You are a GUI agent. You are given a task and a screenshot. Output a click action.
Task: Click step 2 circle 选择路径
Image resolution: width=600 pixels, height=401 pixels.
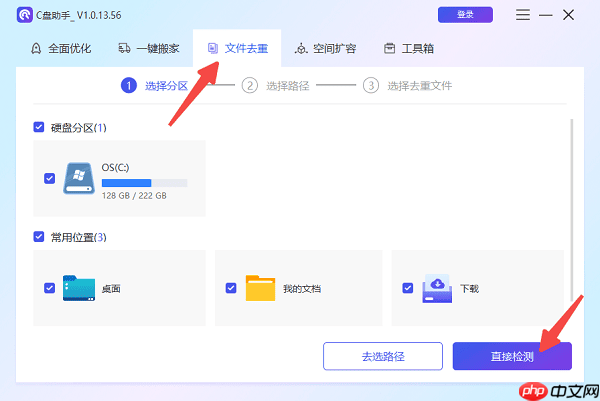pos(249,86)
